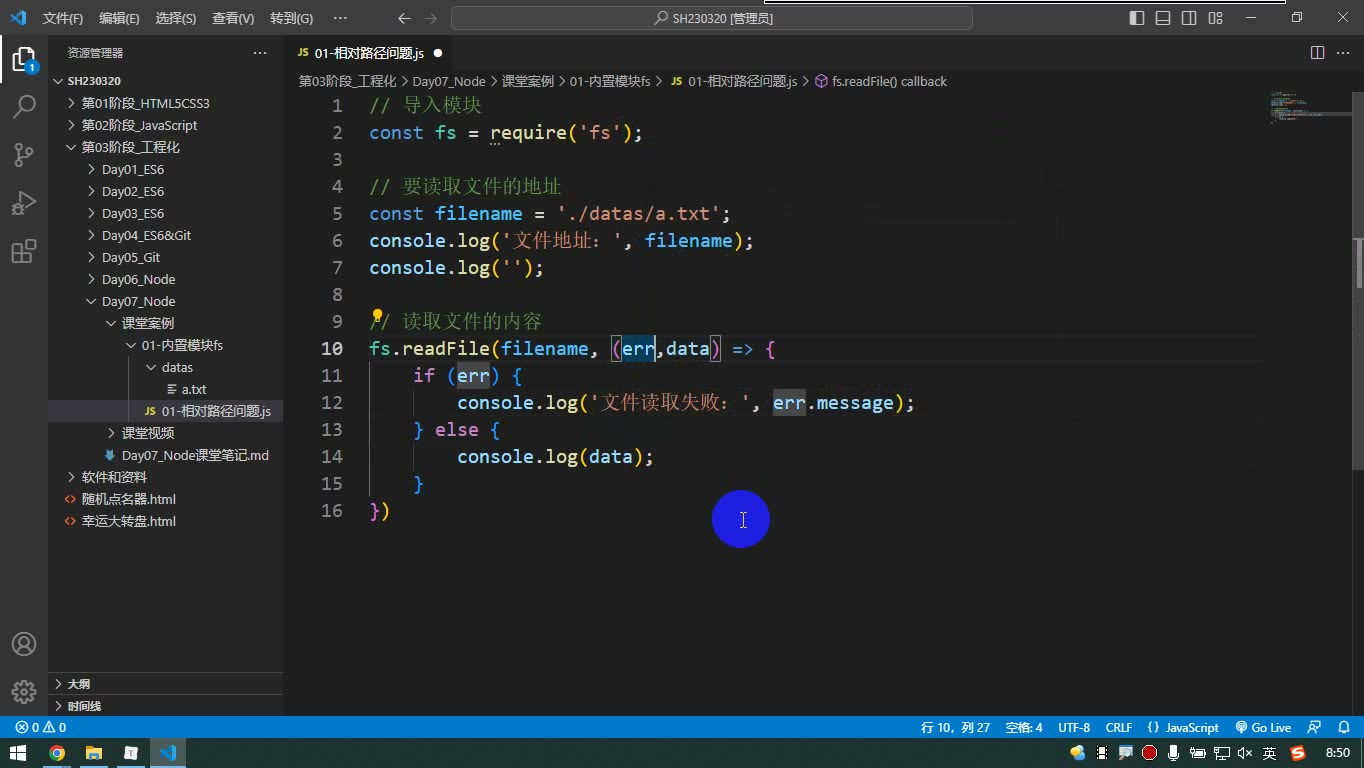Open the Accounts menu icon
Viewport: 1364px width, 768px height.
coord(24,644)
